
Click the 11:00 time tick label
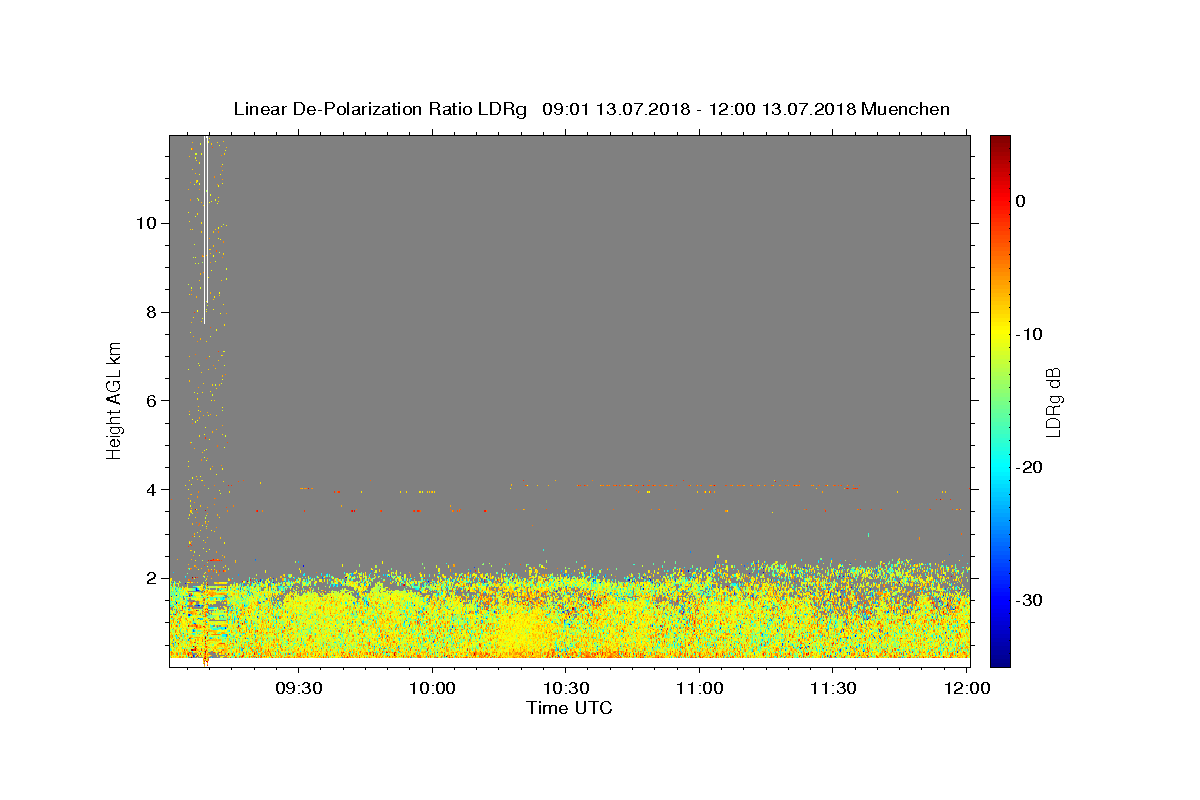tap(700, 688)
